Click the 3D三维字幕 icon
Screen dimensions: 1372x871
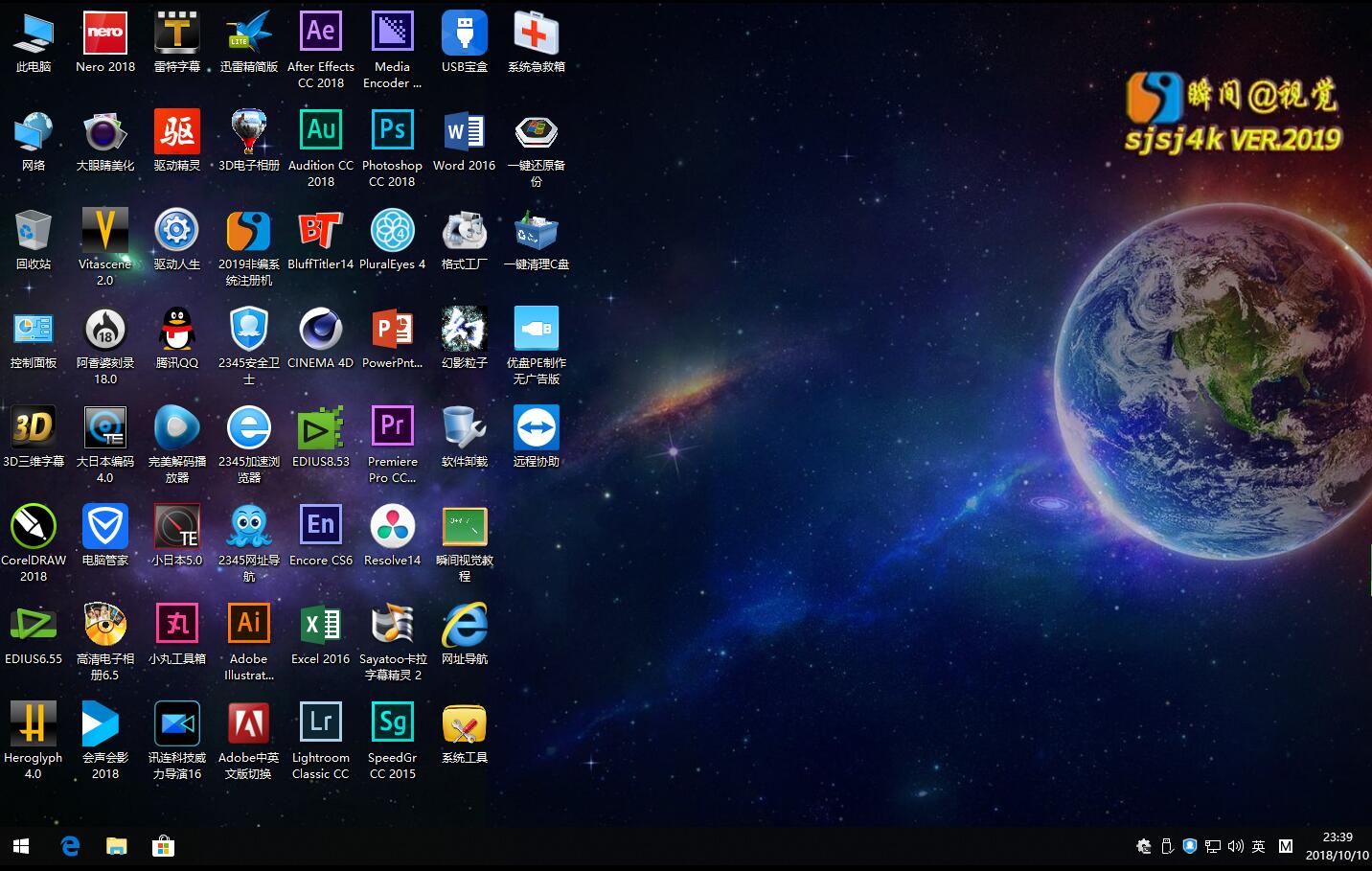pyautogui.click(x=34, y=427)
